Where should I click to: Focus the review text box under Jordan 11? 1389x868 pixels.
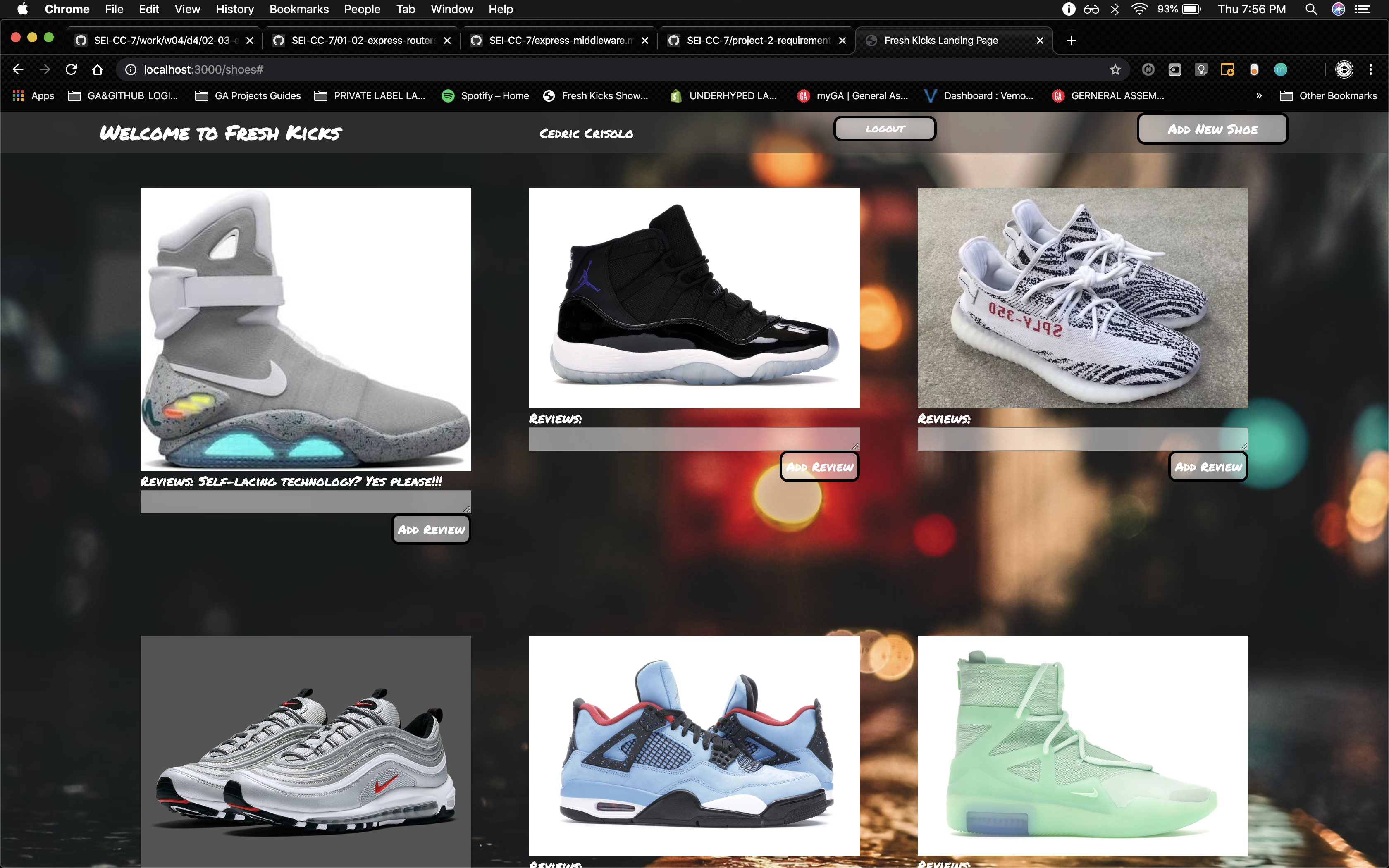tap(693, 439)
